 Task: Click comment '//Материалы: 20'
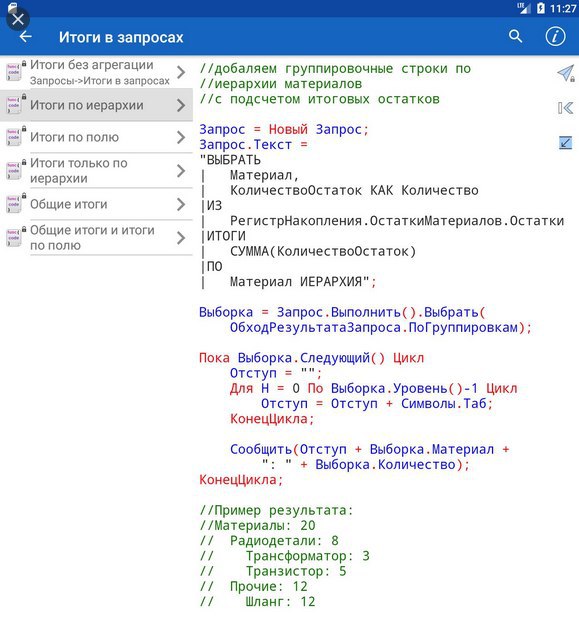[x=257, y=526]
